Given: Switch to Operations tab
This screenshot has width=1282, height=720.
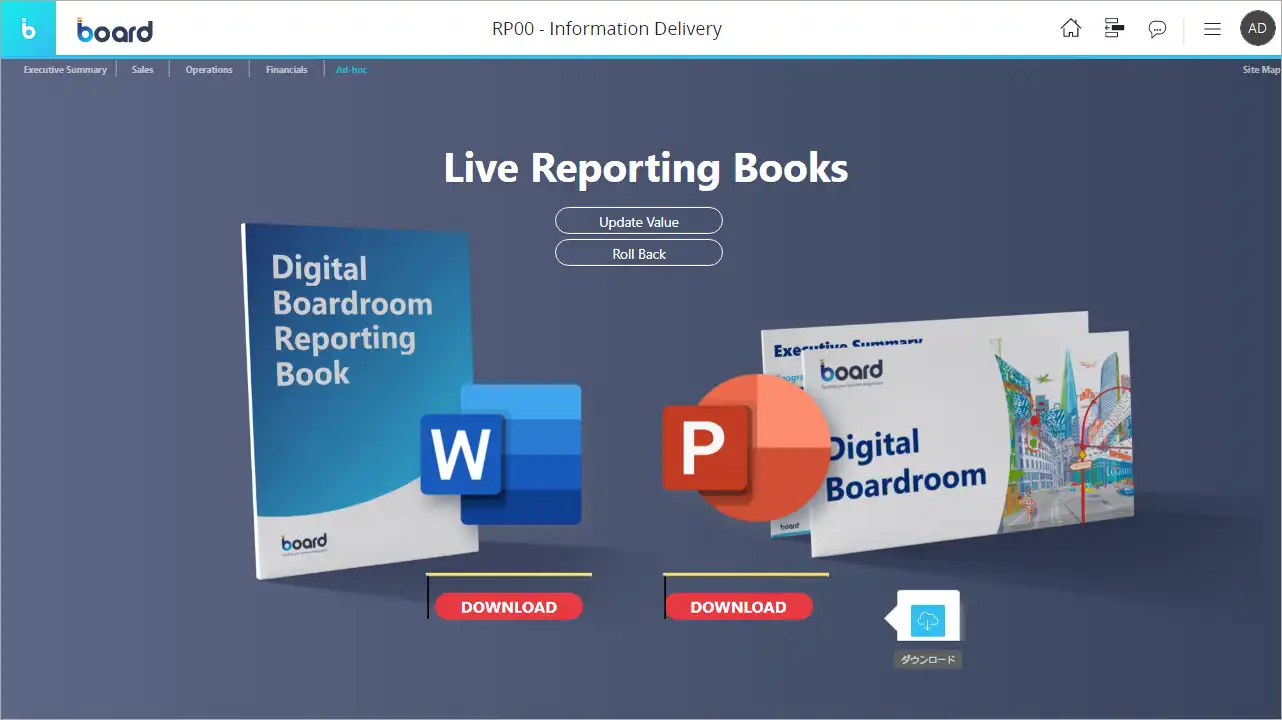Looking at the screenshot, I should pyautogui.click(x=209, y=70).
